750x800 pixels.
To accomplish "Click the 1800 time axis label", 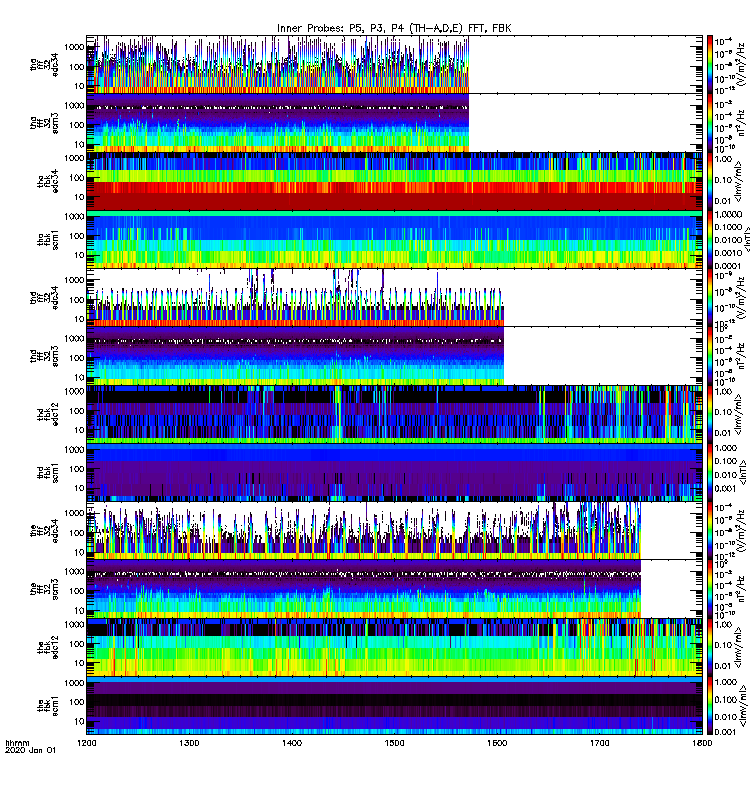I will tap(702, 743).
